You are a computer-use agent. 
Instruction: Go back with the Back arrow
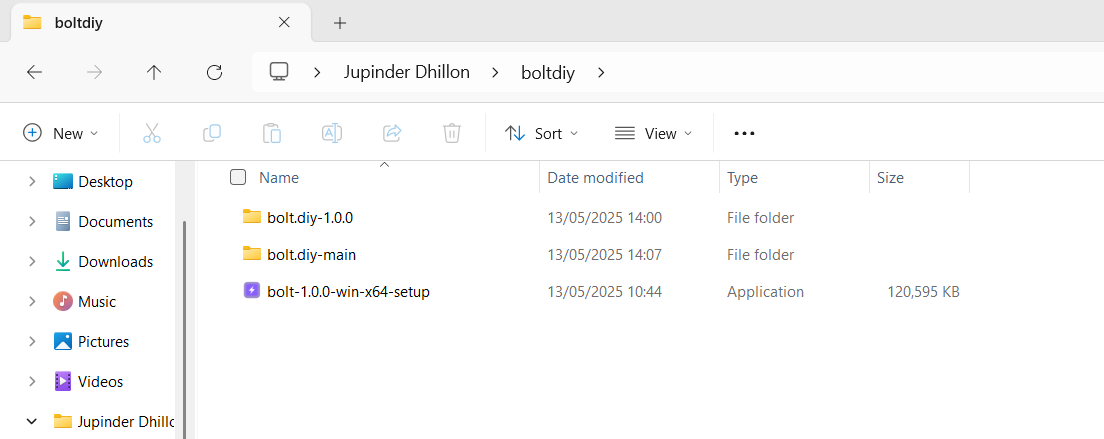click(34, 72)
